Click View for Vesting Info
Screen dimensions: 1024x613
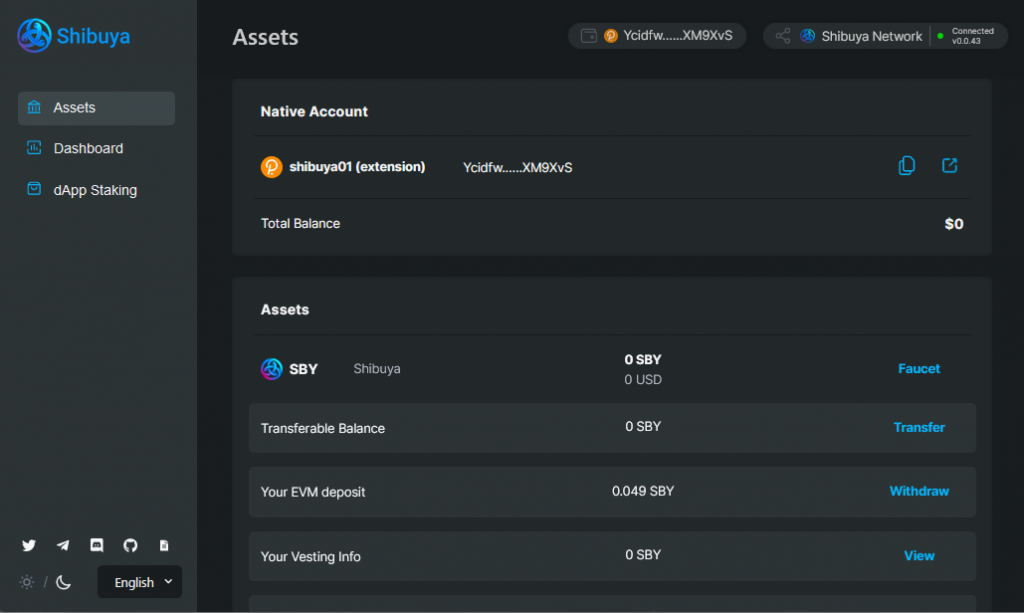click(918, 555)
